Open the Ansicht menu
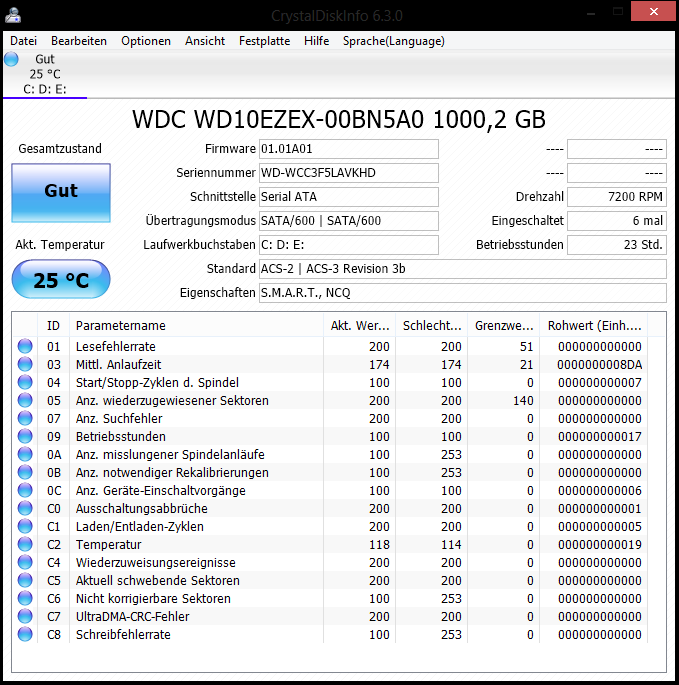 [x=205, y=41]
